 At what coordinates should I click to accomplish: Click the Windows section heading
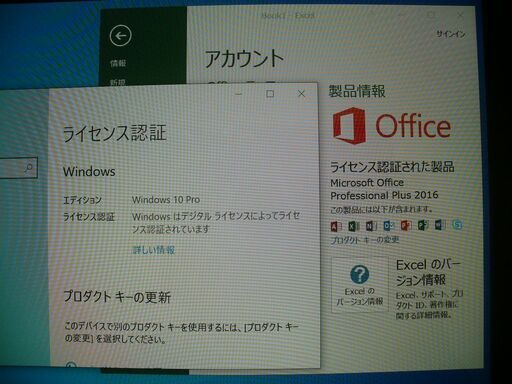tap(89, 172)
